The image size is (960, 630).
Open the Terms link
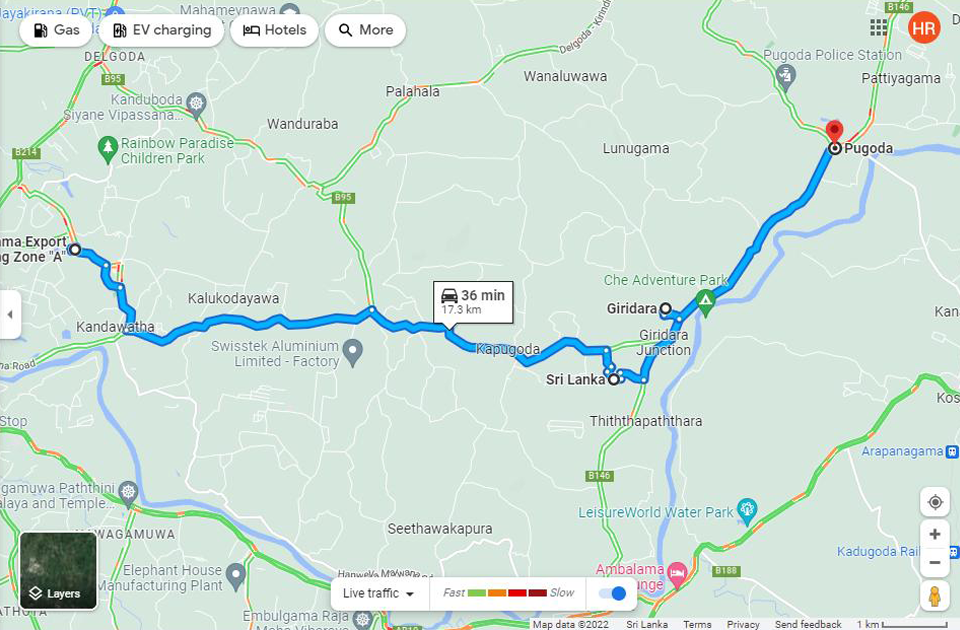[x=697, y=624]
